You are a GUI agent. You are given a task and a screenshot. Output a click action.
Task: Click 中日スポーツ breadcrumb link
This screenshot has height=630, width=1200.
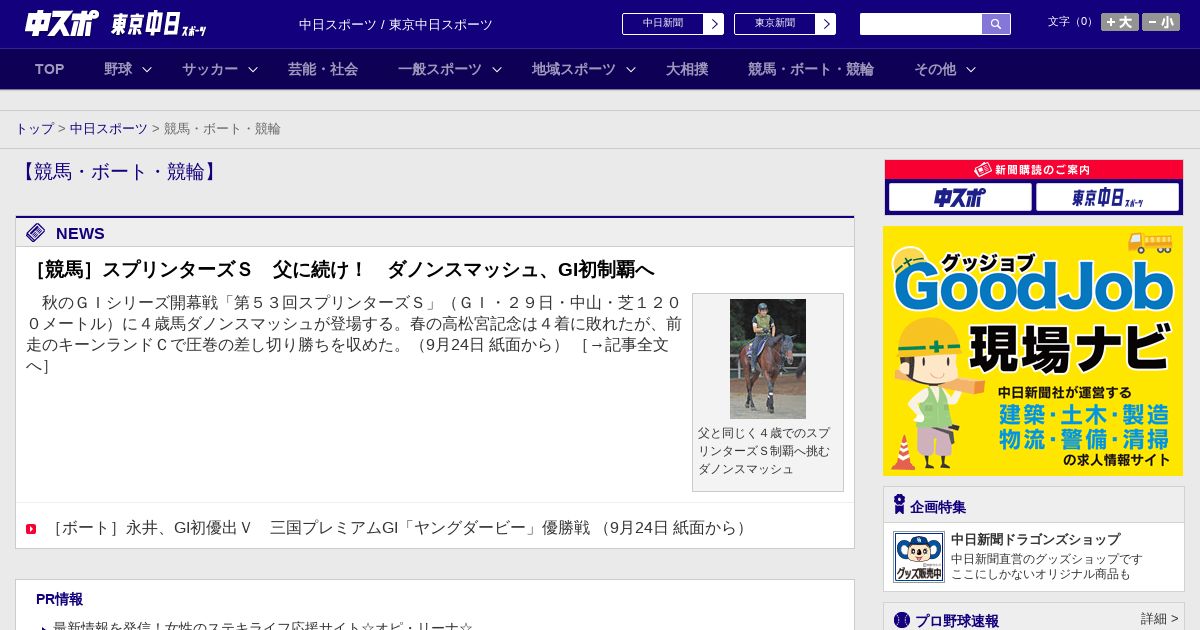(x=109, y=129)
